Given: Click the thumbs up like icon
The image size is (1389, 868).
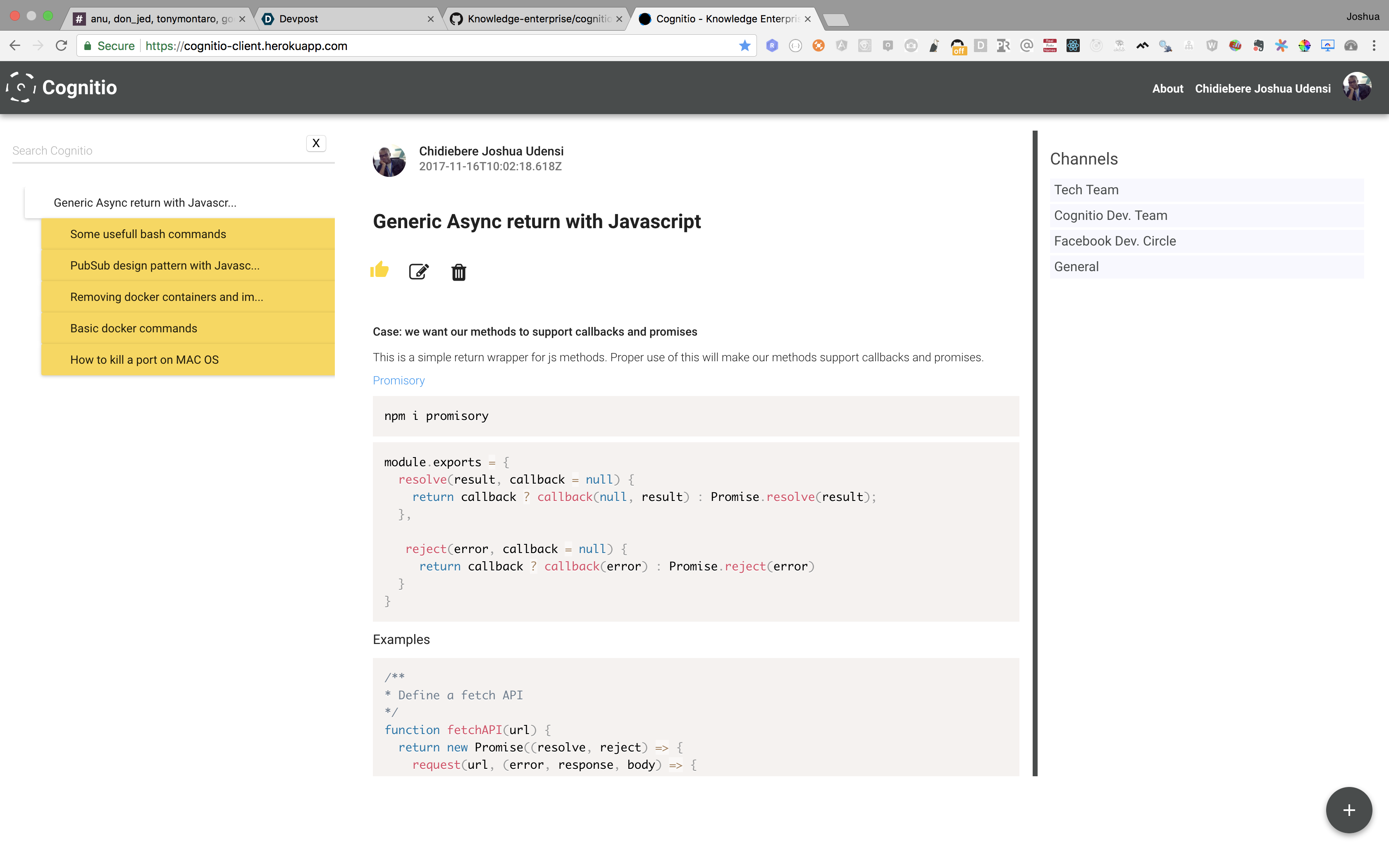Looking at the screenshot, I should point(379,270).
